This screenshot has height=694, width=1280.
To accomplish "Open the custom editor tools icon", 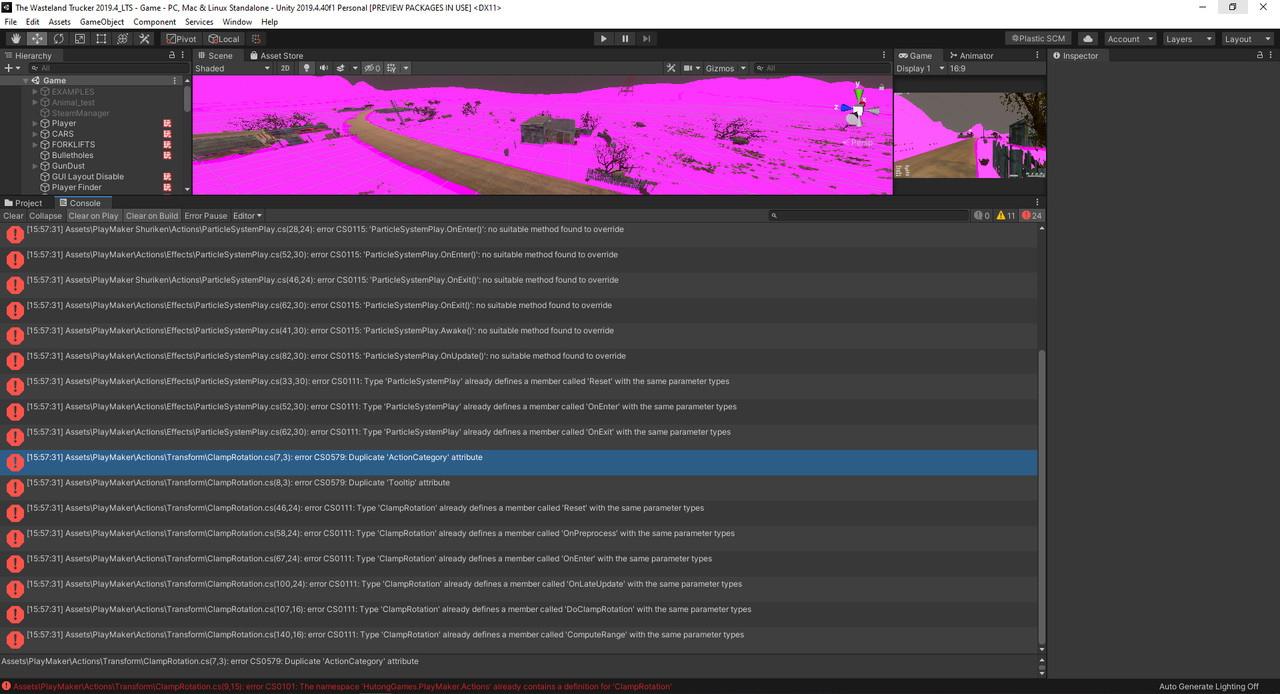I will coord(144,39).
